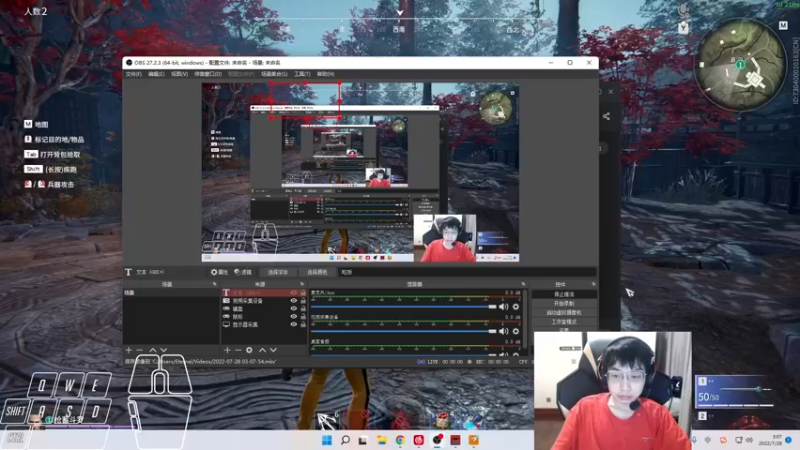
Task: Open source 属性 (properties) gear button
Action: [219, 272]
